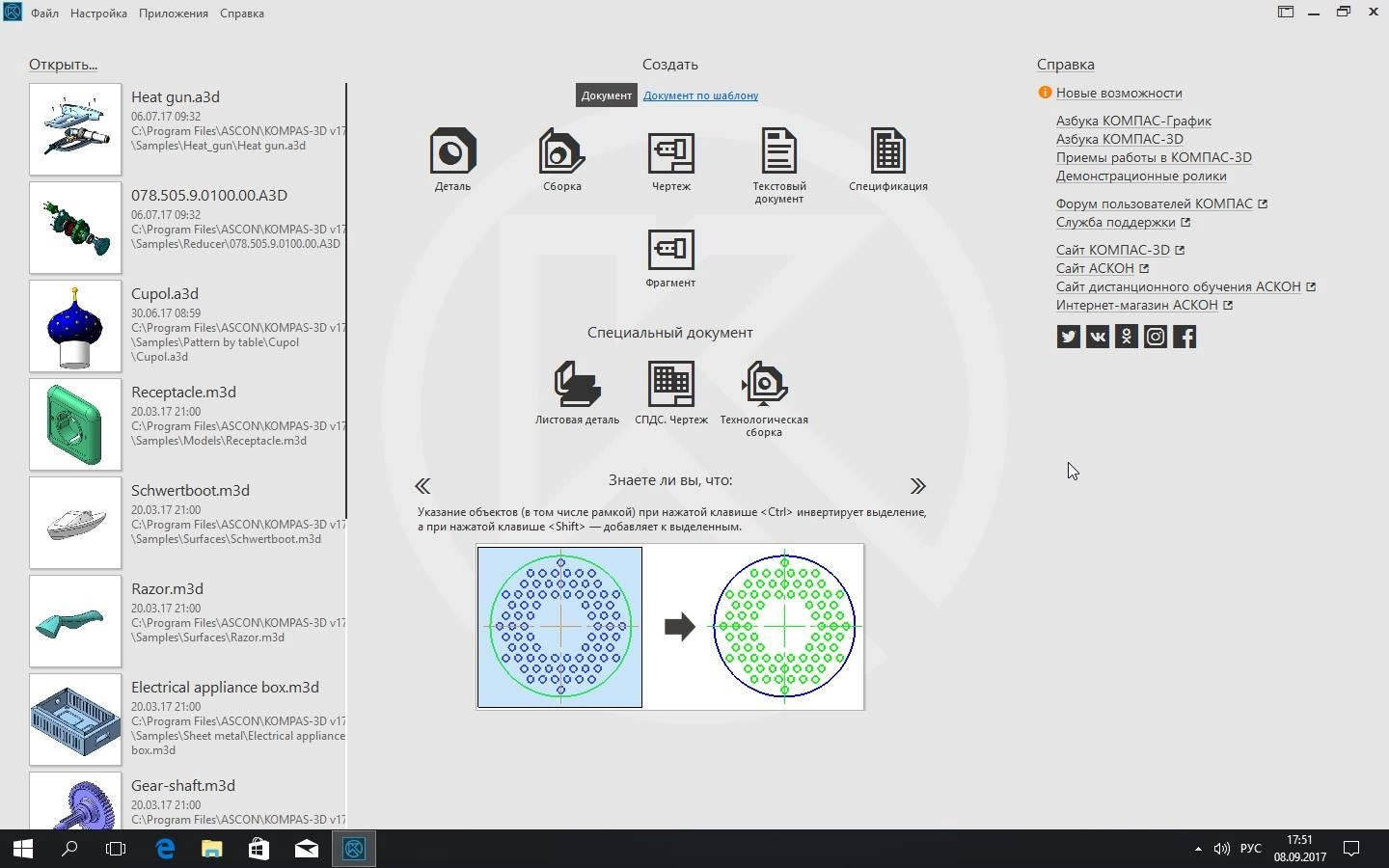Open the Twitter social link

coord(1068,337)
